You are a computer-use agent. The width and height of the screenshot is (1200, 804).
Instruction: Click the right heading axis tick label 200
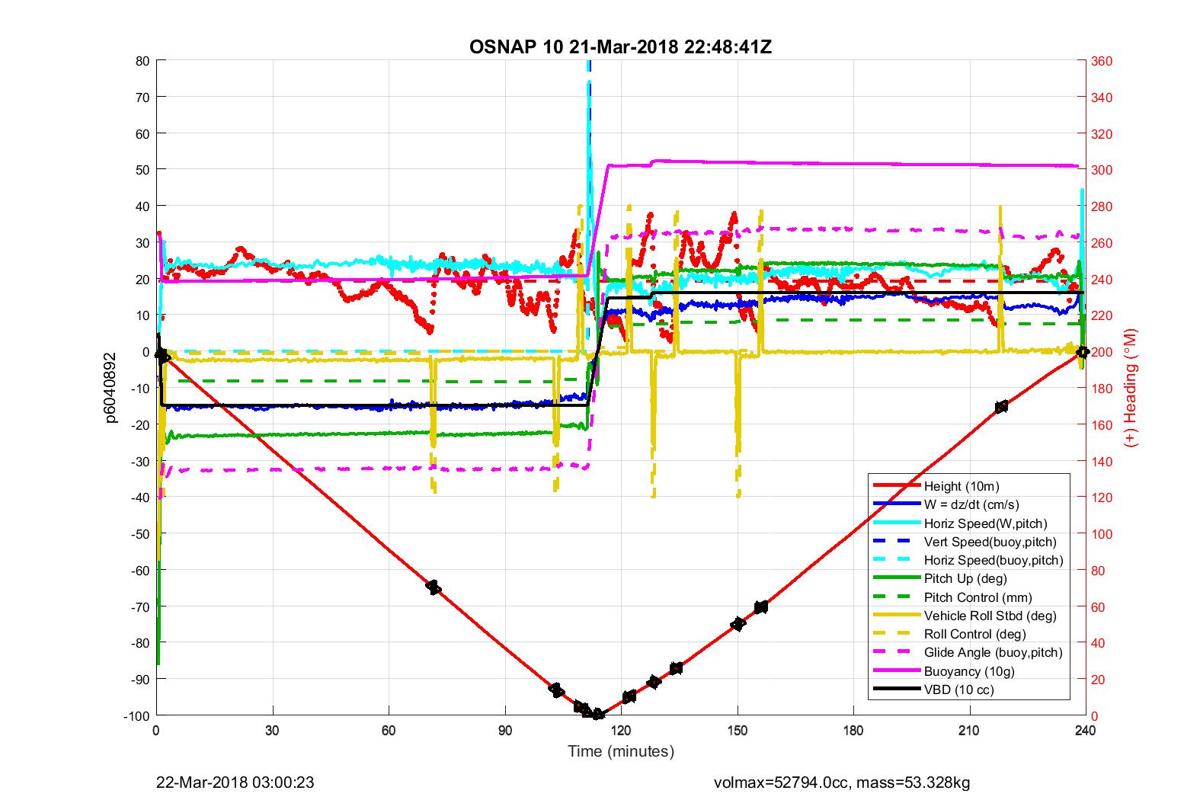[1104, 352]
